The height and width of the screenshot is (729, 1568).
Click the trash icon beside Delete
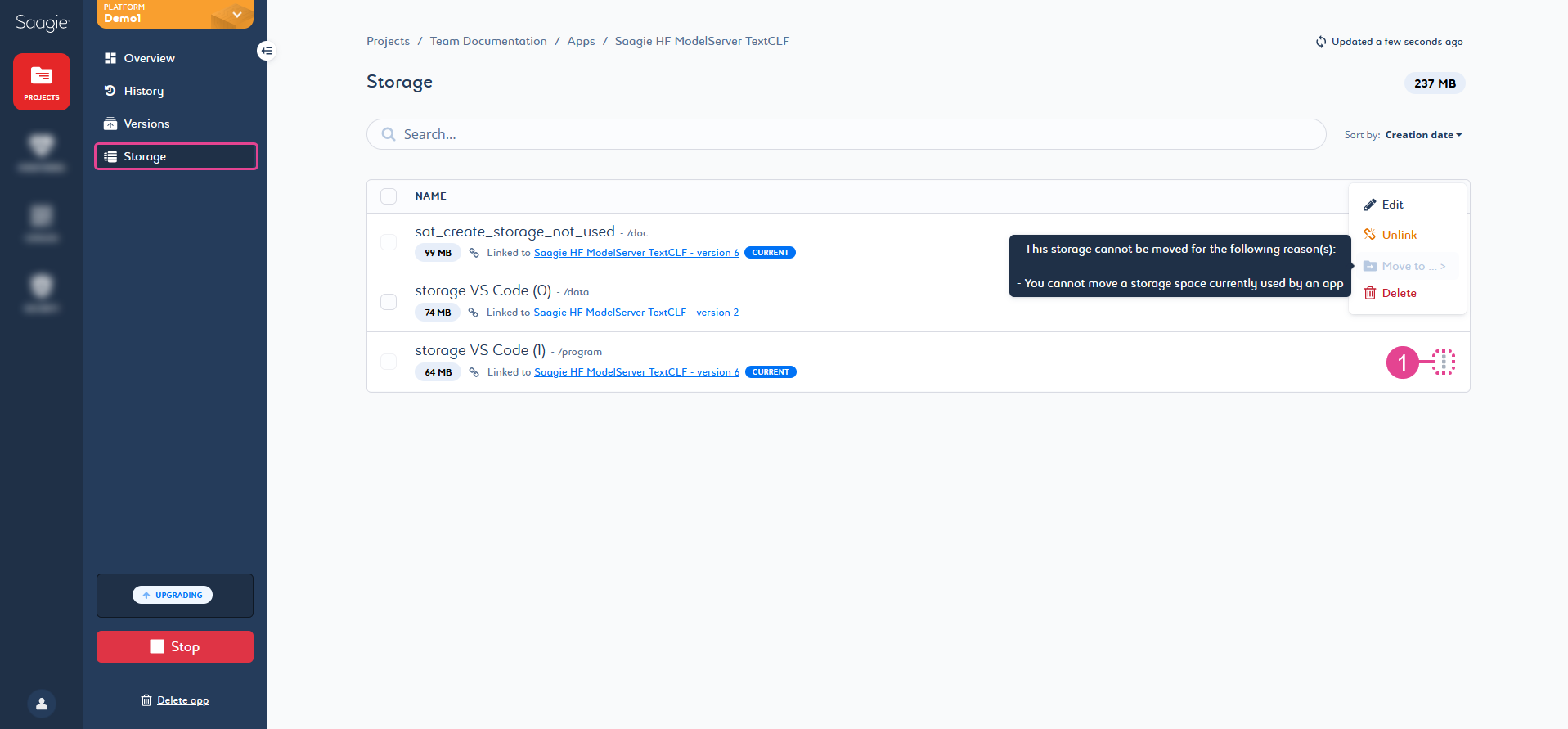pyautogui.click(x=1370, y=293)
